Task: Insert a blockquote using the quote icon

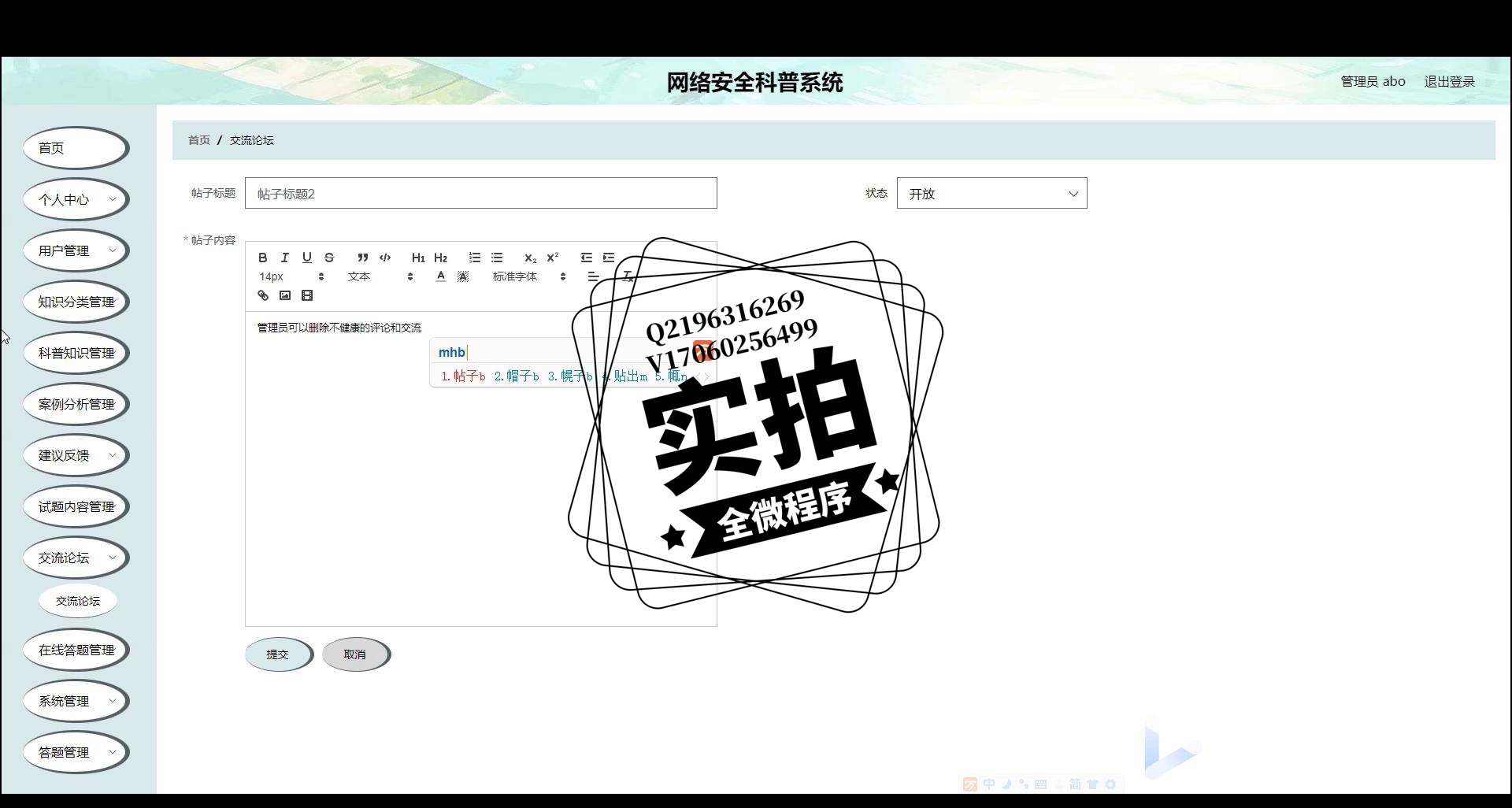Action: coord(363,258)
